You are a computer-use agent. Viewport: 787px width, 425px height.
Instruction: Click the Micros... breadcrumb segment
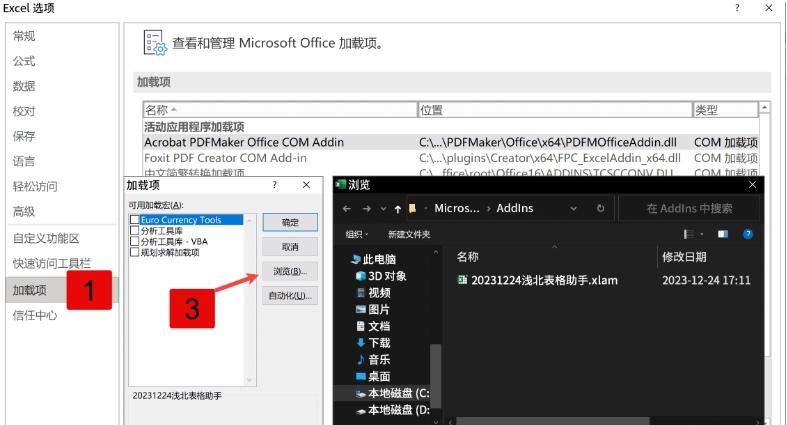(457, 208)
